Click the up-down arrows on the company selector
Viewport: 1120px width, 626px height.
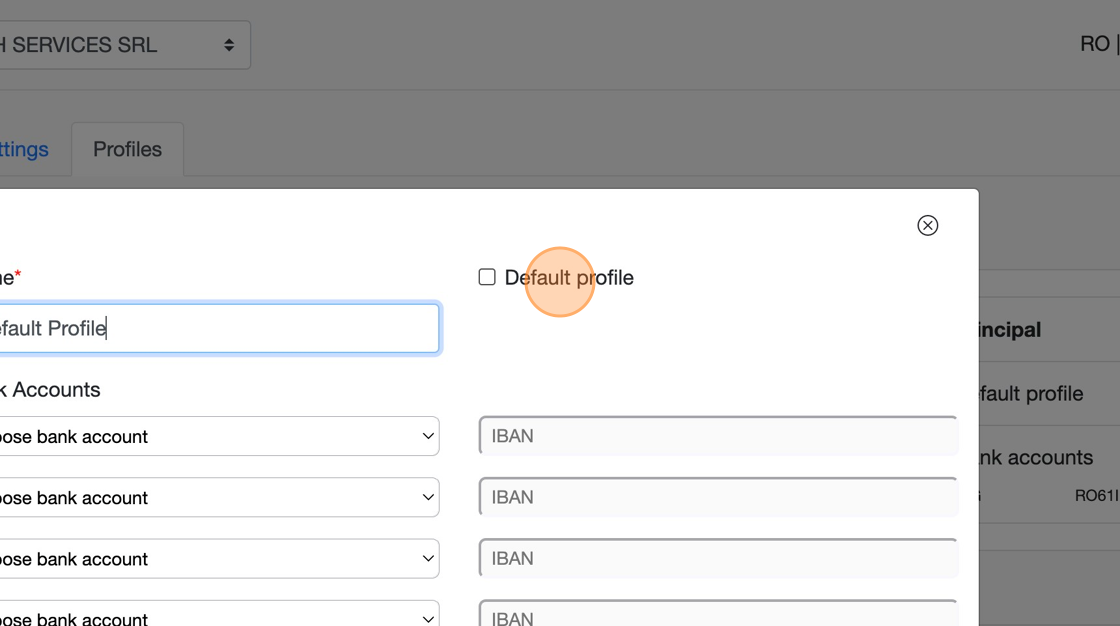click(x=229, y=45)
